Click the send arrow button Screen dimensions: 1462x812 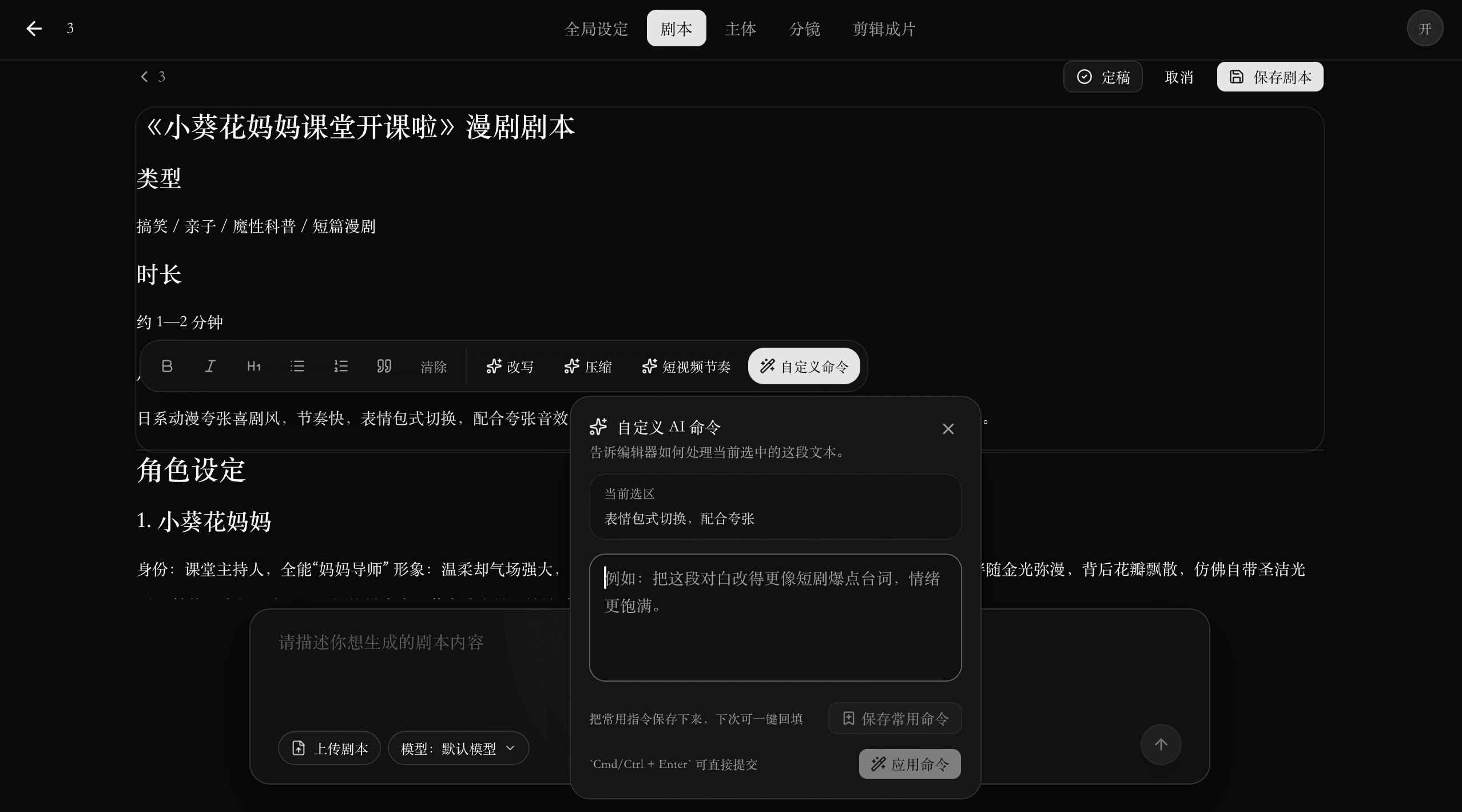pyautogui.click(x=1161, y=745)
